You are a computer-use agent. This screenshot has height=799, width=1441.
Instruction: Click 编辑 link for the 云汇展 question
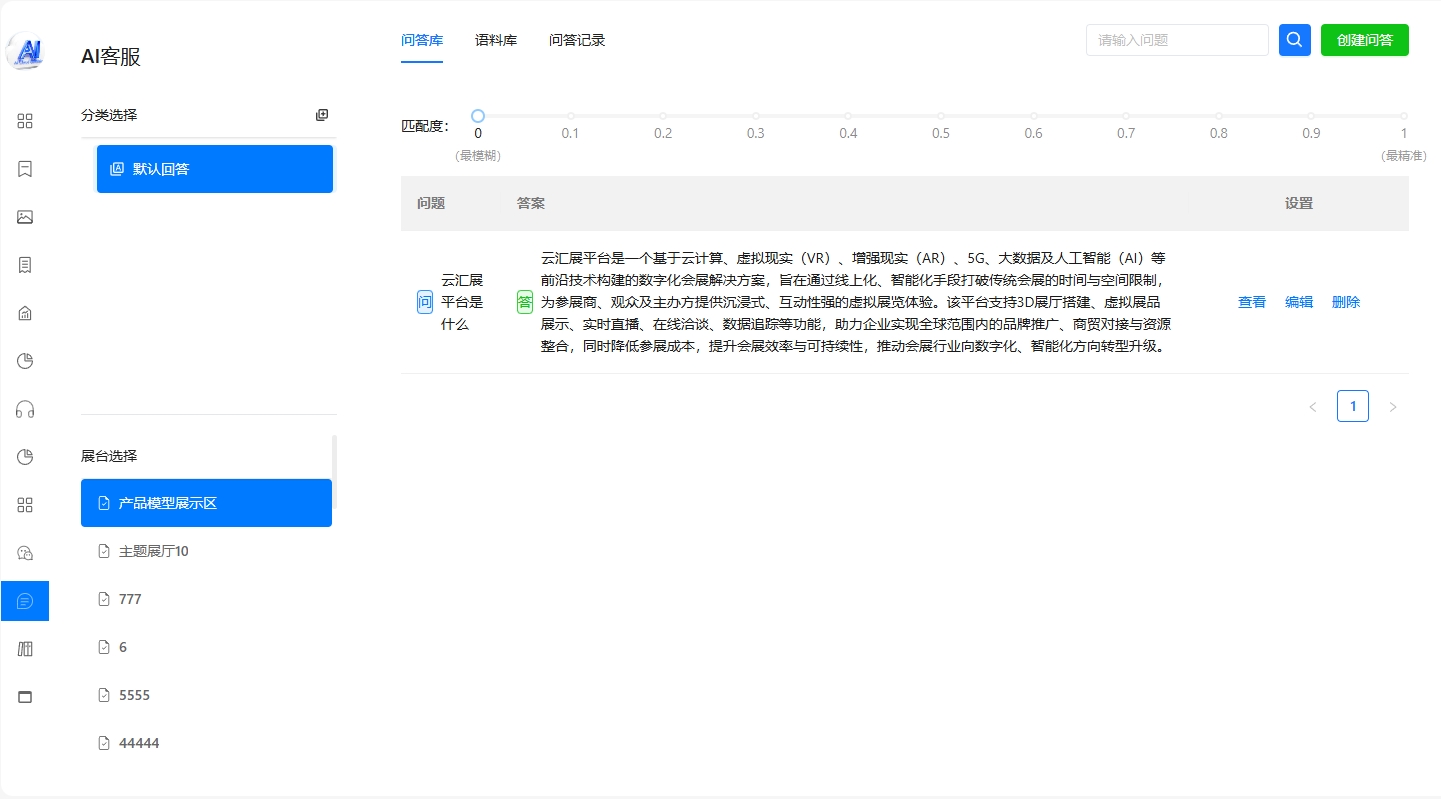point(1299,302)
